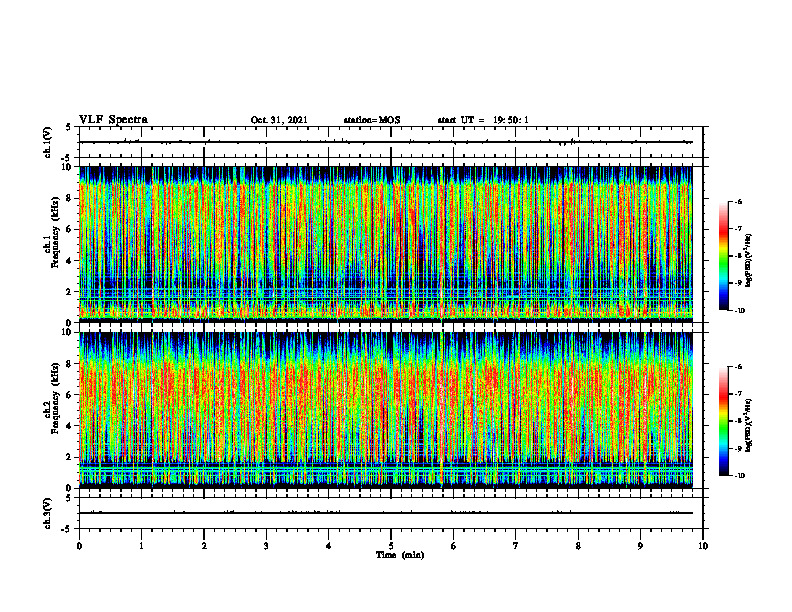Click the "10" tick on the time axis

[703, 546]
